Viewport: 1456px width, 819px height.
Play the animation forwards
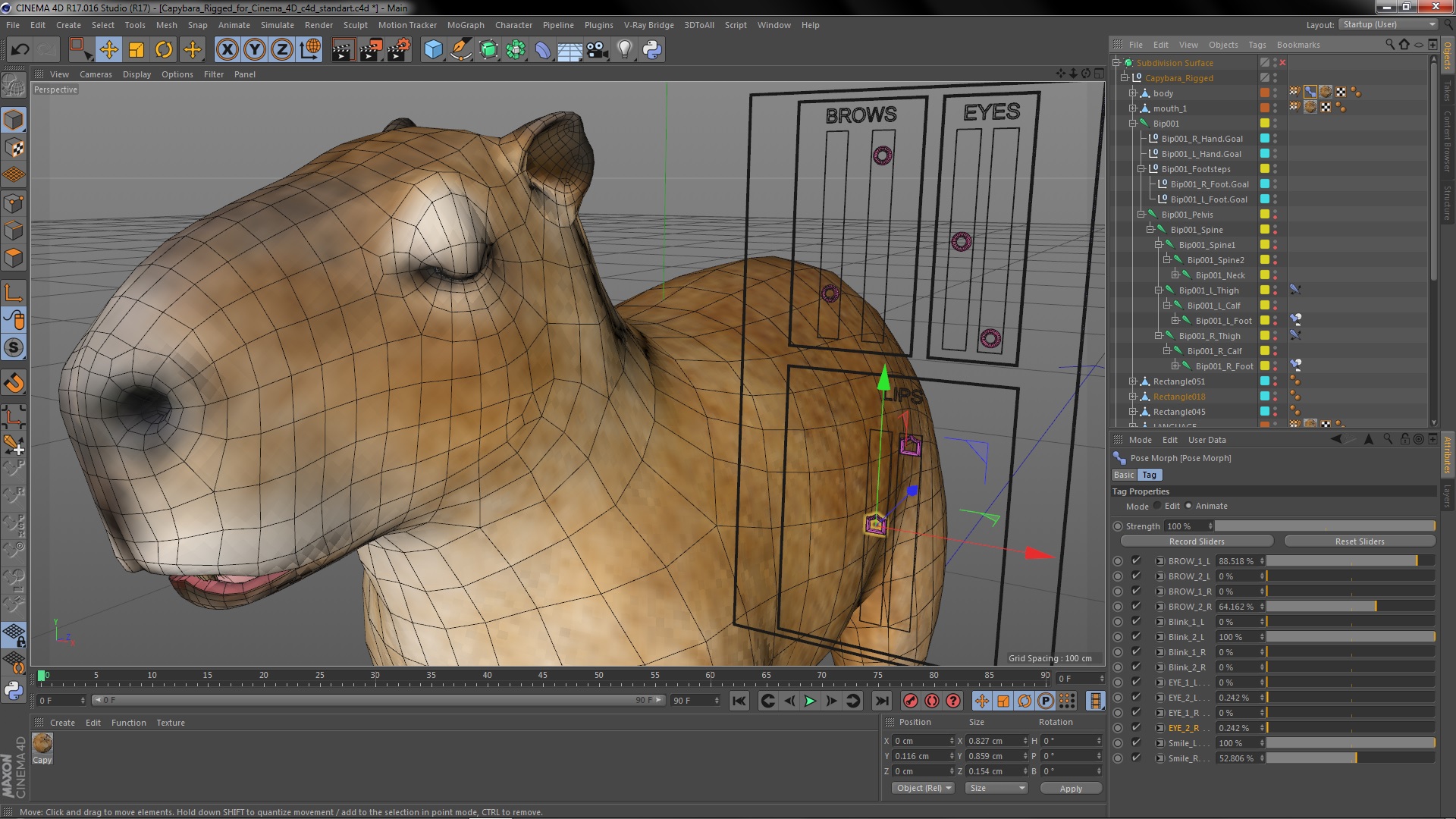810,701
